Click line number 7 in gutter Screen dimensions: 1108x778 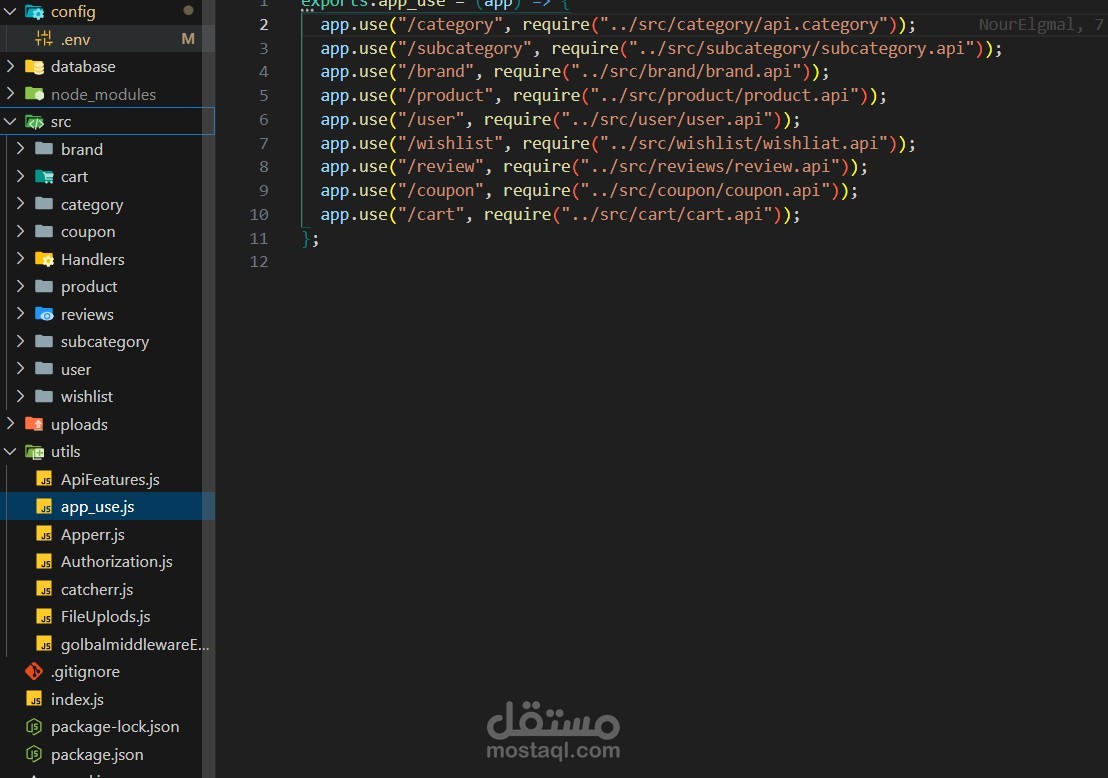click(264, 143)
